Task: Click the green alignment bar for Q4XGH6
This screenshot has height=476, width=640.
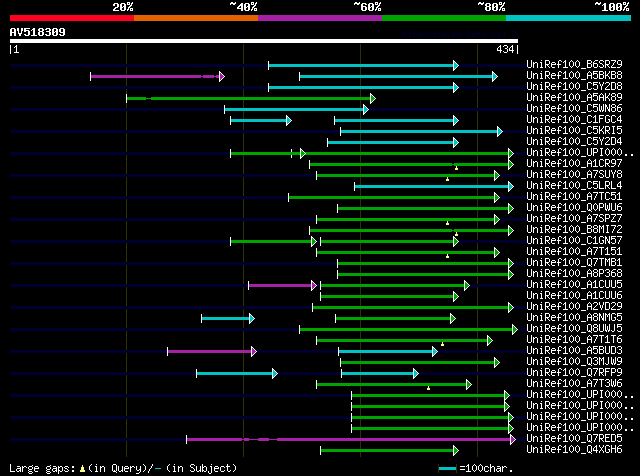Action: pos(389,451)
